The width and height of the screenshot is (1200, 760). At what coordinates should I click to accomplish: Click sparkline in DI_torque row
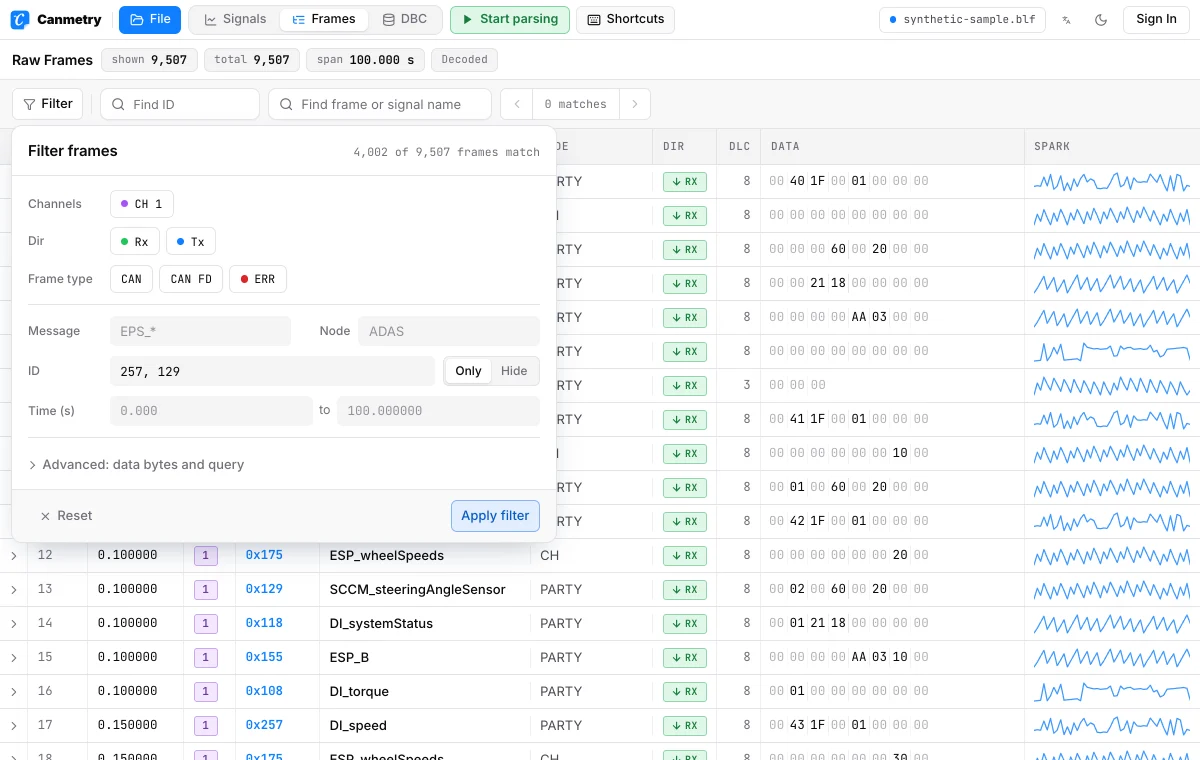pos(1112,692)
